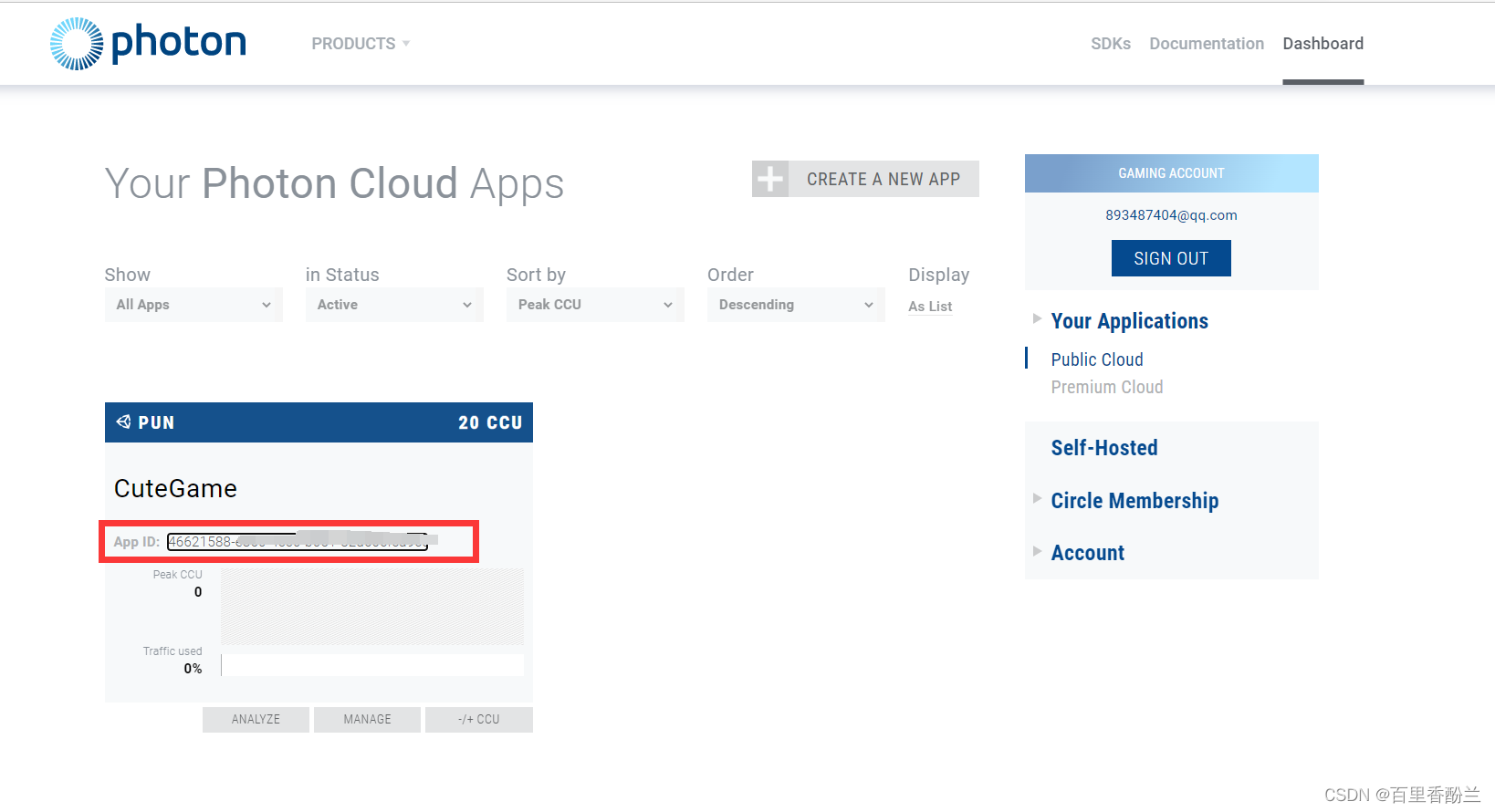
Task: Click the CuteGame app name
Action: tap(175, 489)
